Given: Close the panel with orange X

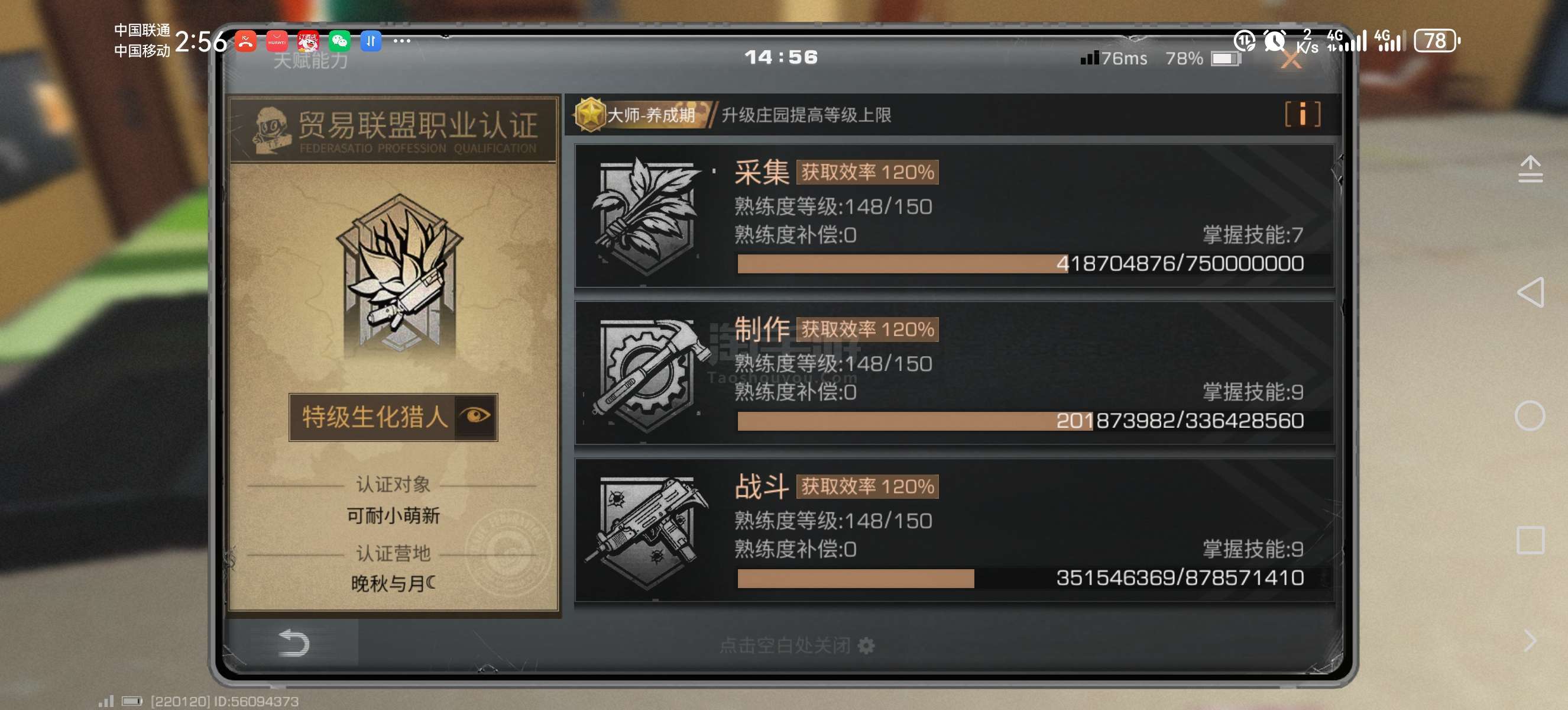Looking at the screenshot, I should click(x=1291, y=59).
